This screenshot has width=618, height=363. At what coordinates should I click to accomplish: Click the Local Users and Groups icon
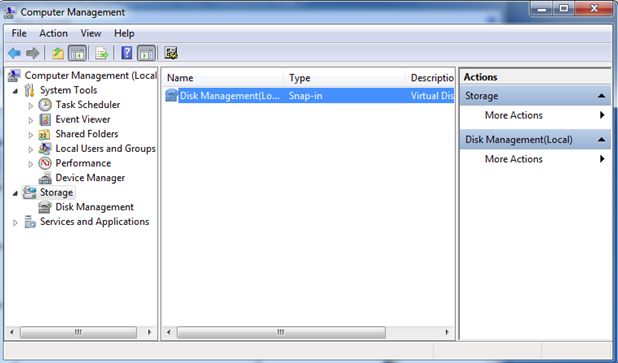pos(45,149)
